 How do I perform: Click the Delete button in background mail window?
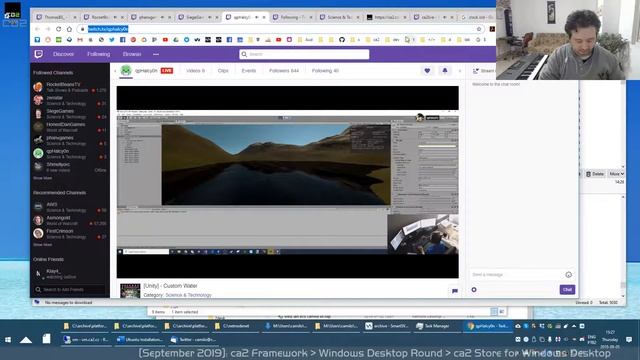coord(595,174)
